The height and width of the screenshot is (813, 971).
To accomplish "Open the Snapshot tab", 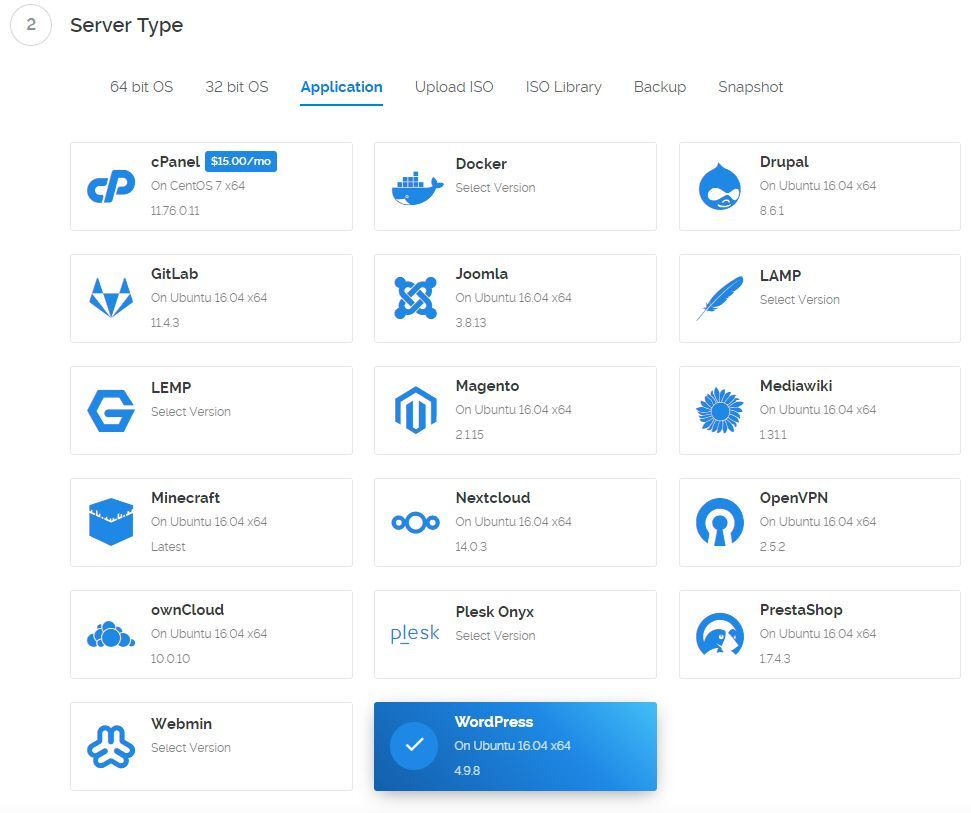I will [x=751, y=87].
